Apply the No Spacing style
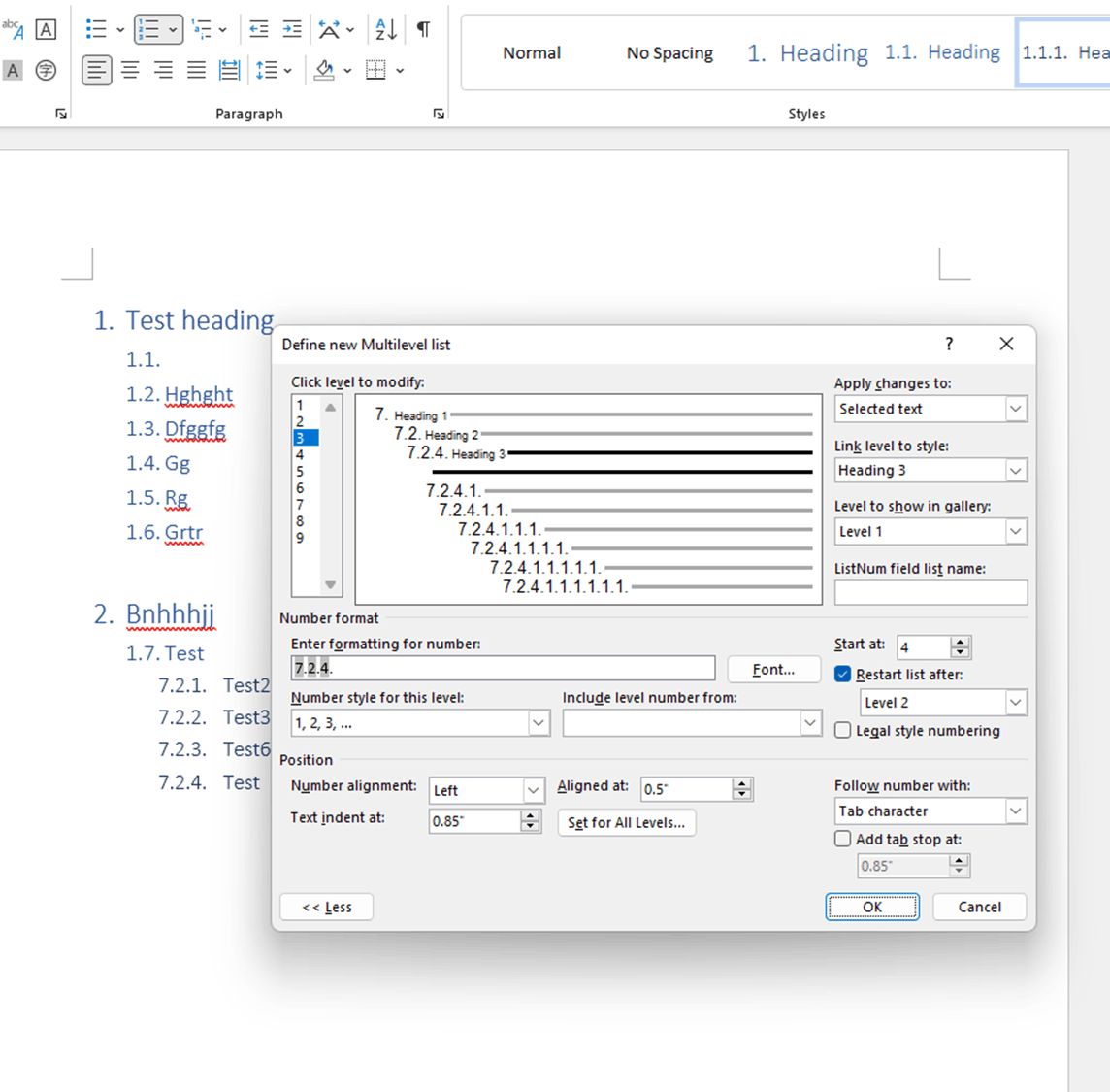Screen dimensions: 1110x1092 pos(669,53)
